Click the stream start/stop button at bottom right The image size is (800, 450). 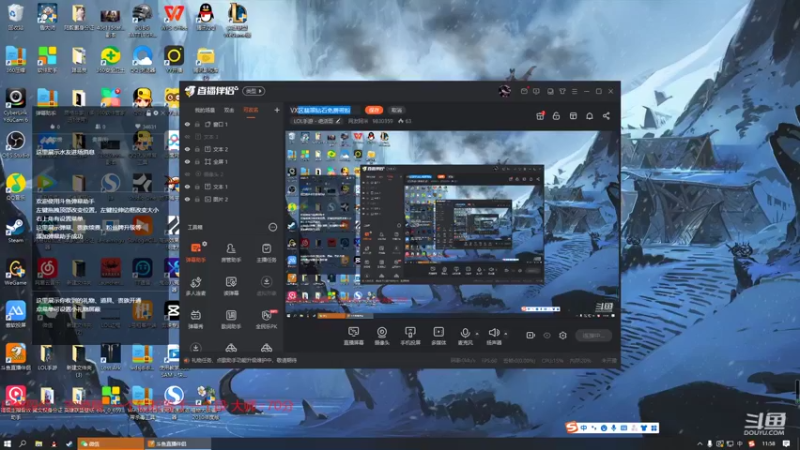593,335
